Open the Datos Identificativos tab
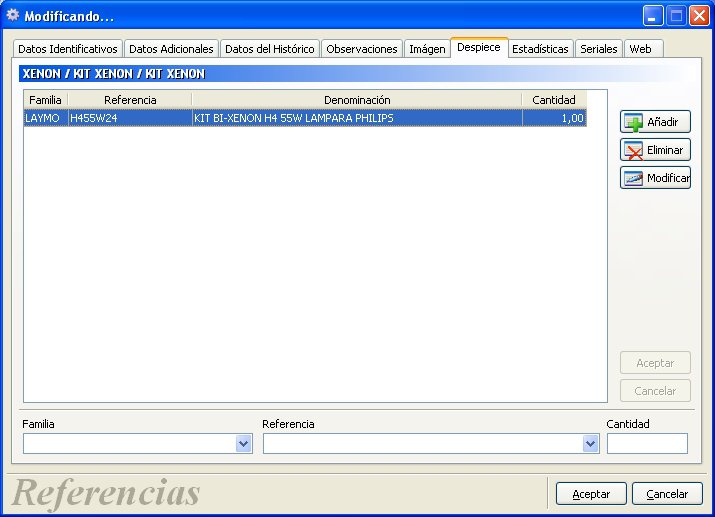 [x=68, y=49]
